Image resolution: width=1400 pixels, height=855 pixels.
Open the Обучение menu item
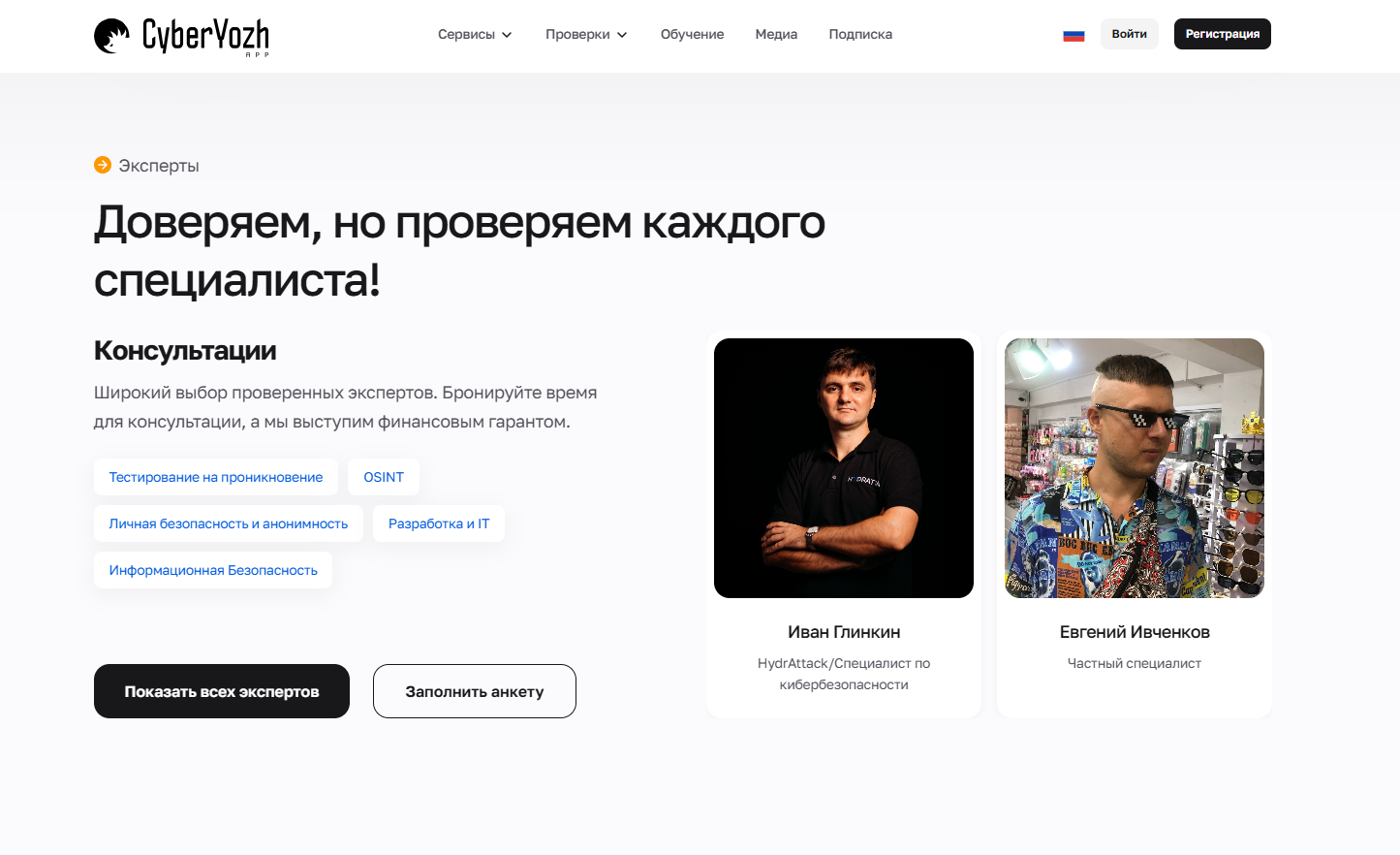[692, 34]
